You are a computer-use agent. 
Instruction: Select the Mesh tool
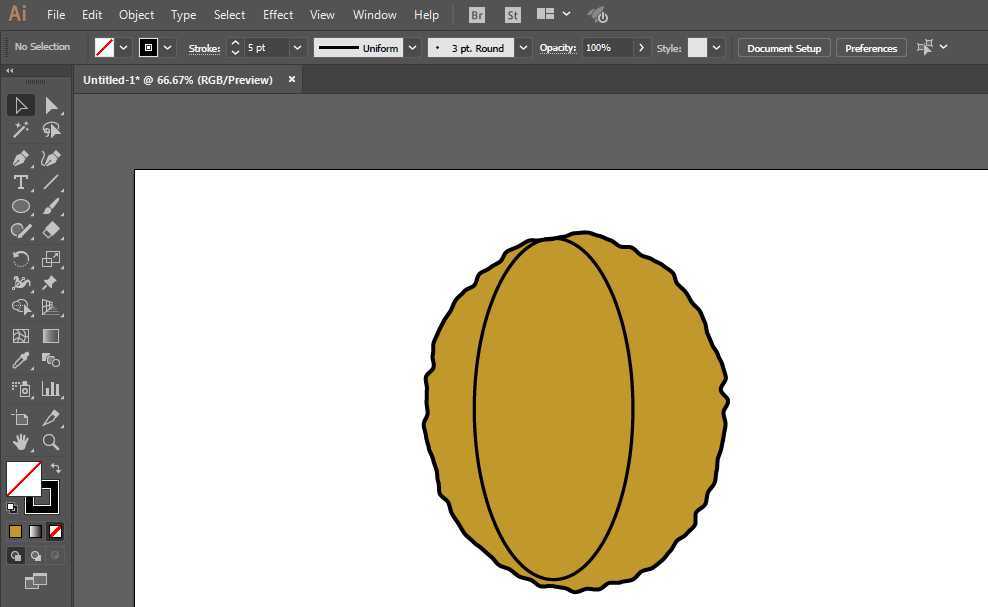21,336
